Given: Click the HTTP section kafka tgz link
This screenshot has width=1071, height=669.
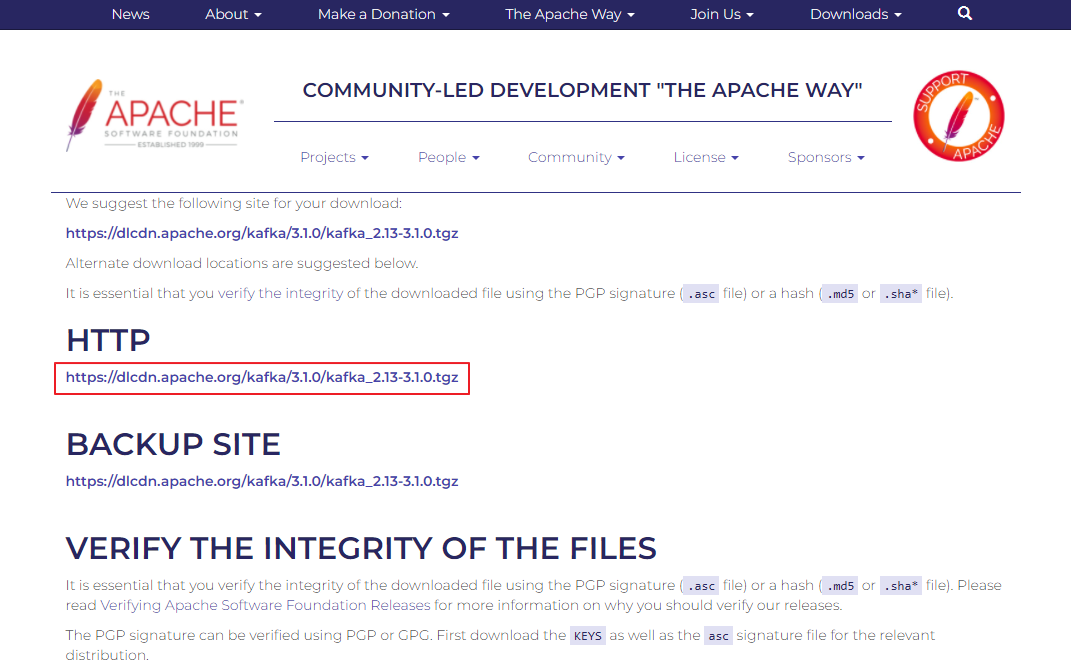Looking at the screenshot, I should [x=262, y=377].
